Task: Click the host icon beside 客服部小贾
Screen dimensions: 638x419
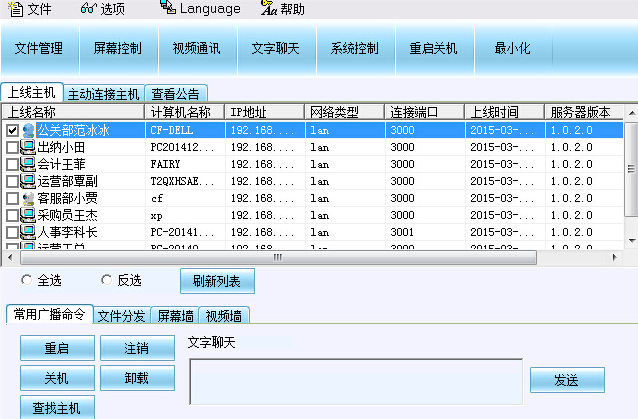Action: 28,198
